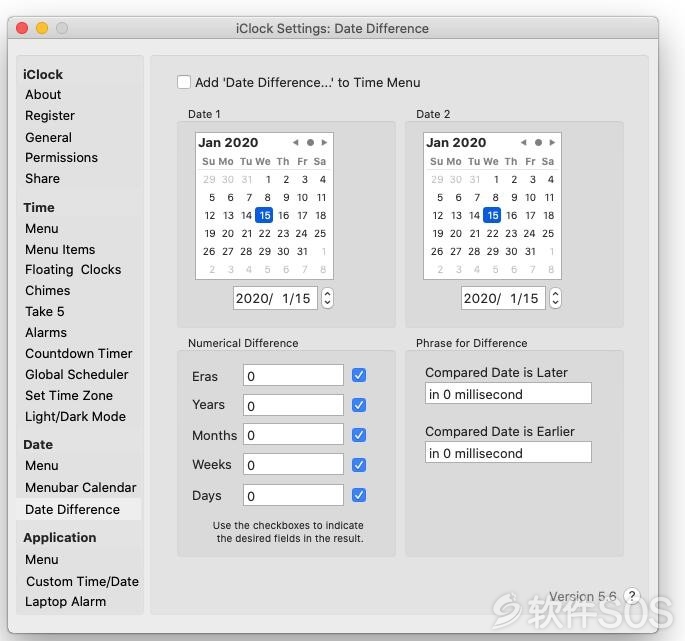Uncheck the Eras field checkbox
This screenshot has width=685, height=641.
click(359, 375)
